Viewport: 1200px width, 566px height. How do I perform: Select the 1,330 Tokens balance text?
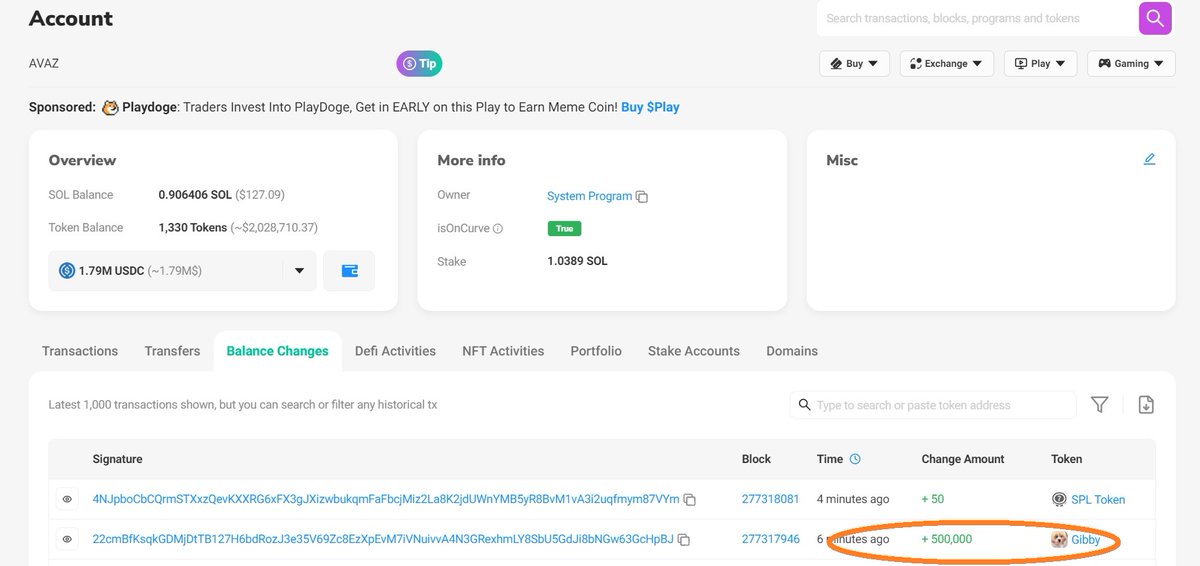click(193, 227)
